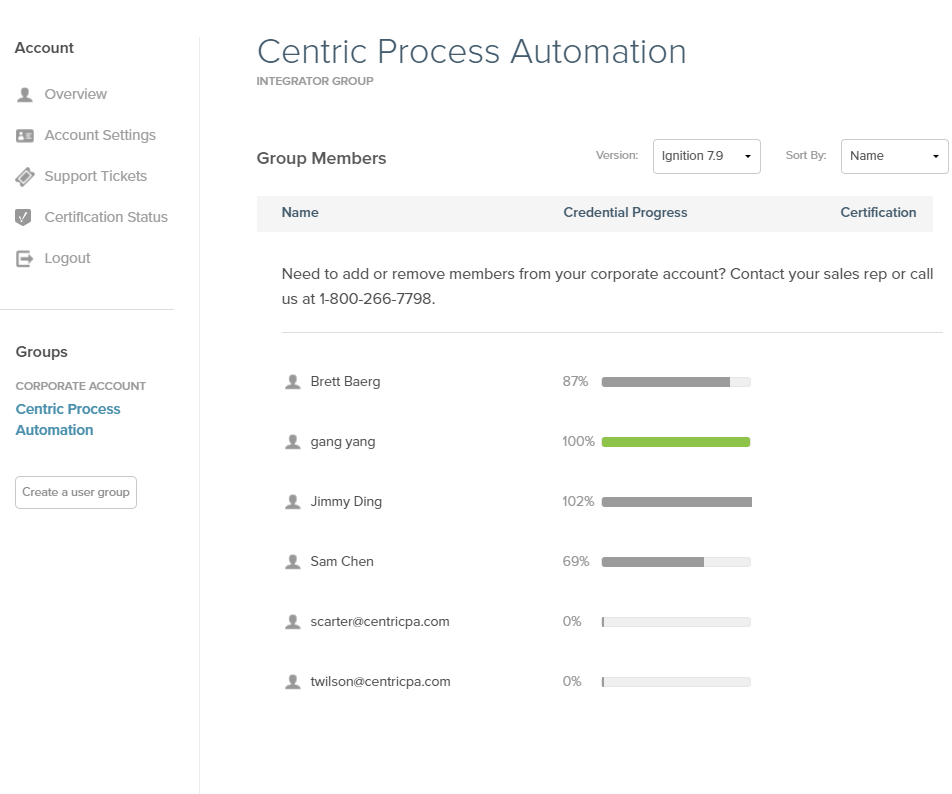
Task: Click the Certification Status shield icon
Action: pos(23,217)
